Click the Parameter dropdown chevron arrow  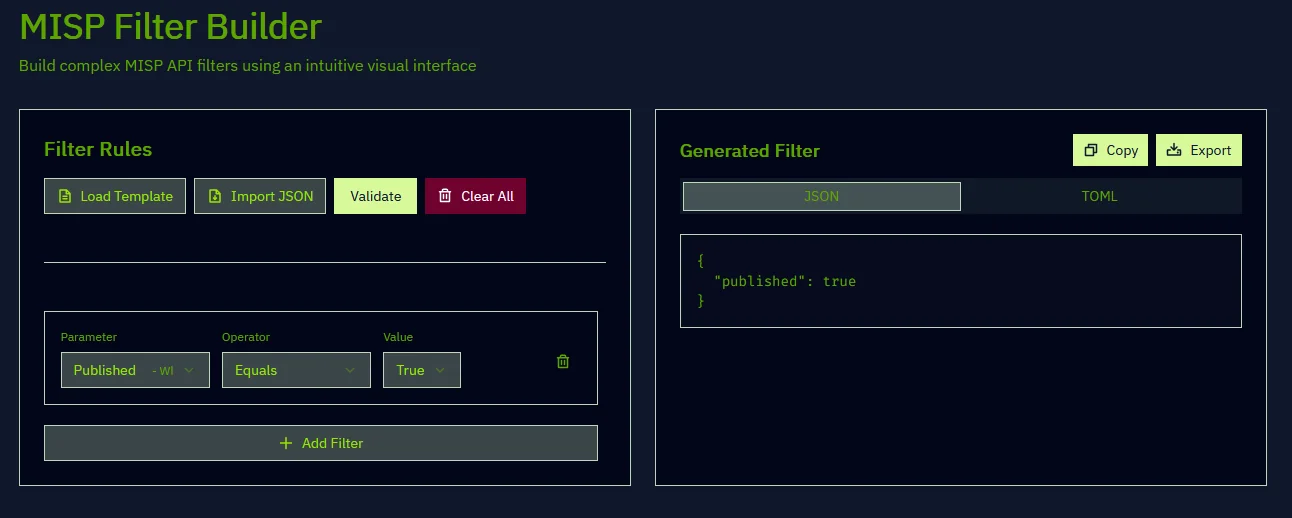tap(190, 370)
